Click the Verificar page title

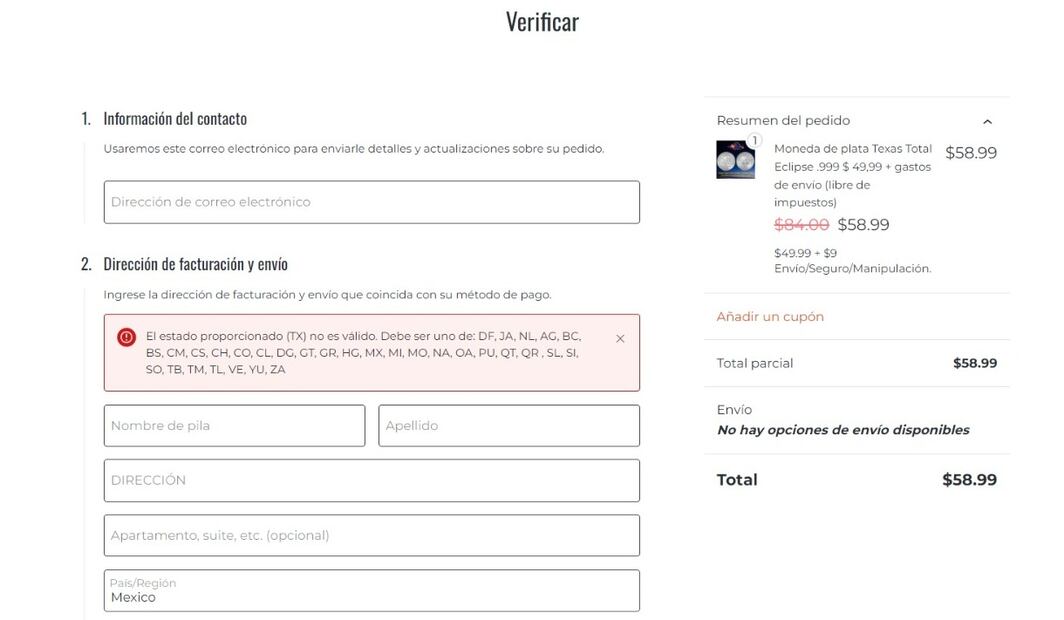point(542,22)
